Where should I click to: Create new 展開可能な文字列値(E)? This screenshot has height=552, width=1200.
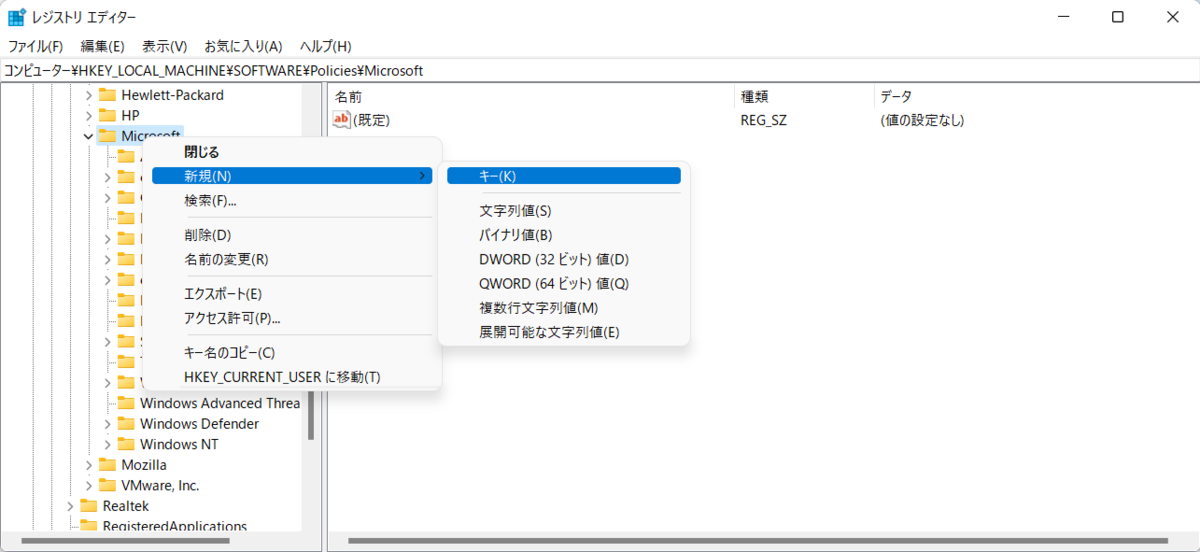pos(564,332)
